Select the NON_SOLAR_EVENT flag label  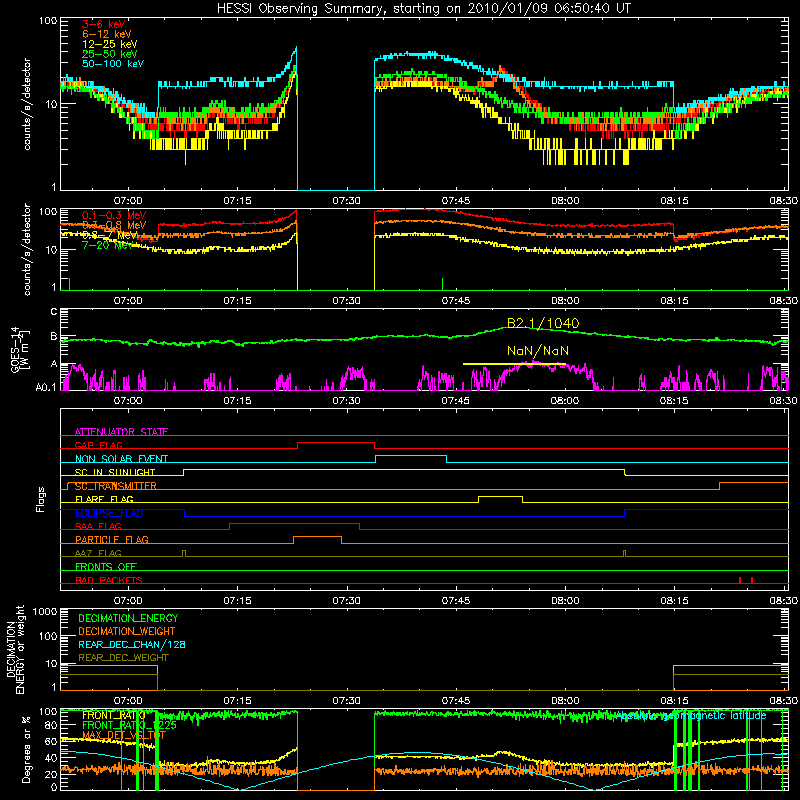click(x=121, y=459)
